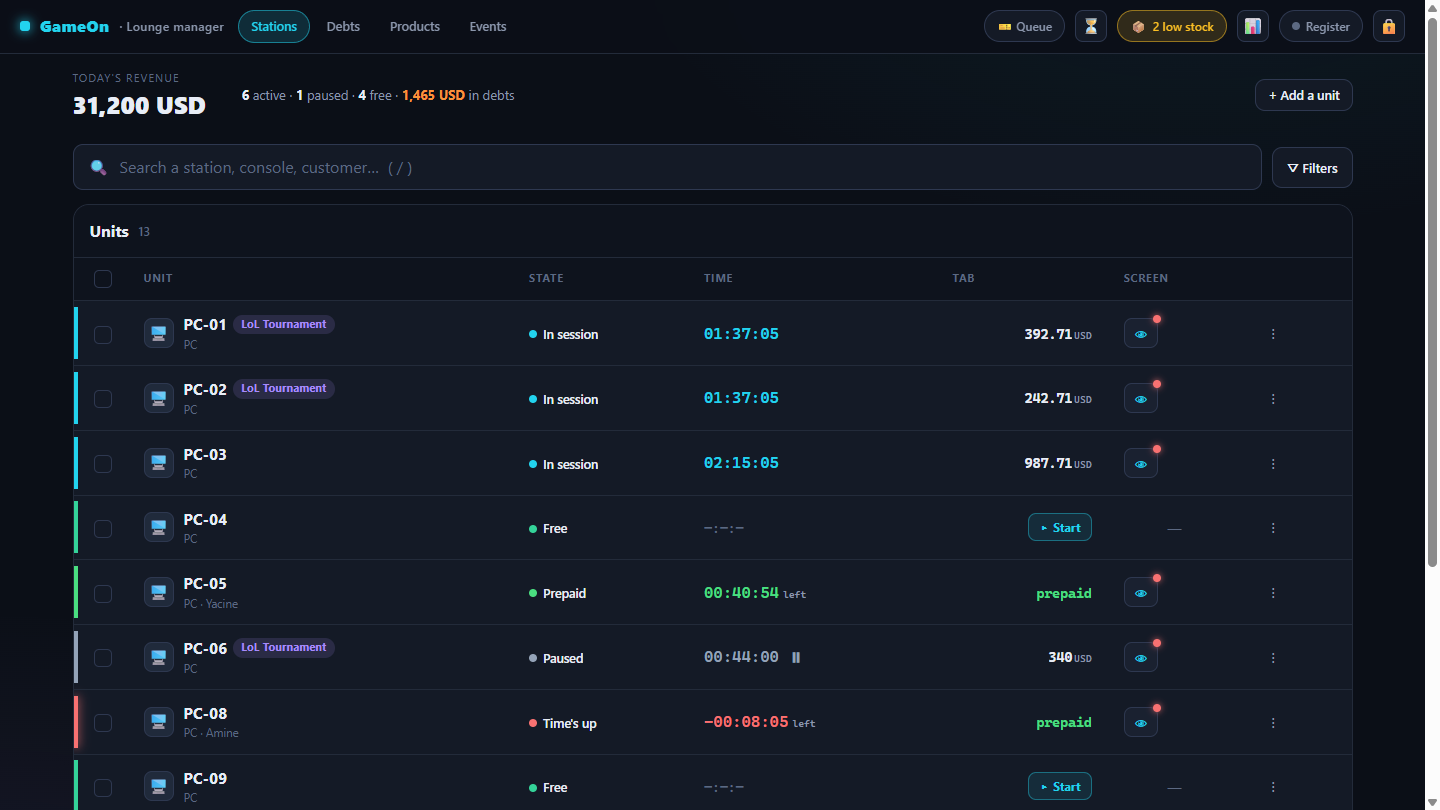Open the hourglass timers icon in header
This screenshot has width=1440, height=810.
pyautogui.click(x=1091, y=26)
